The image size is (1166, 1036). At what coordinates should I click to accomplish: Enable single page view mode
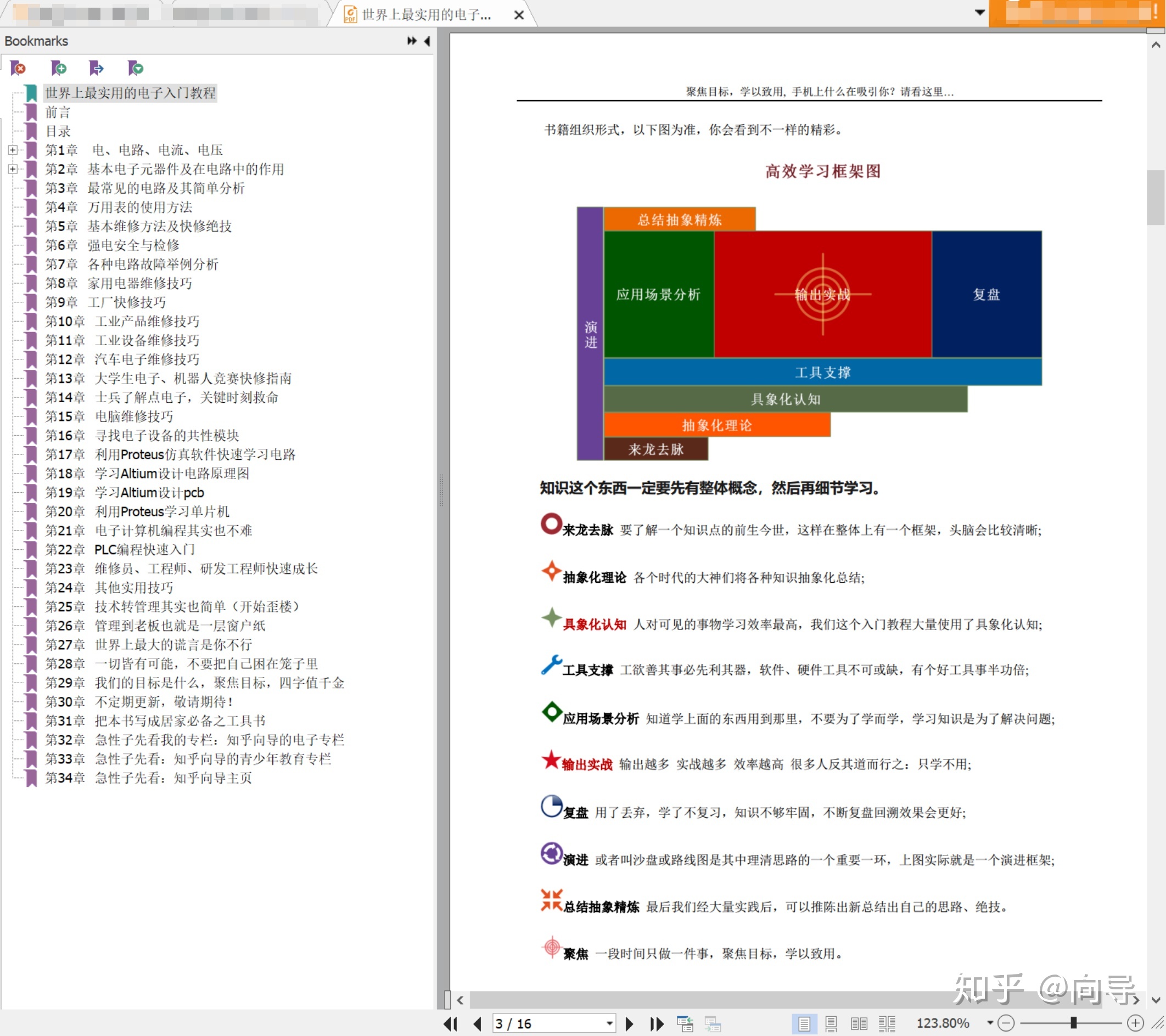point(804,1024)
